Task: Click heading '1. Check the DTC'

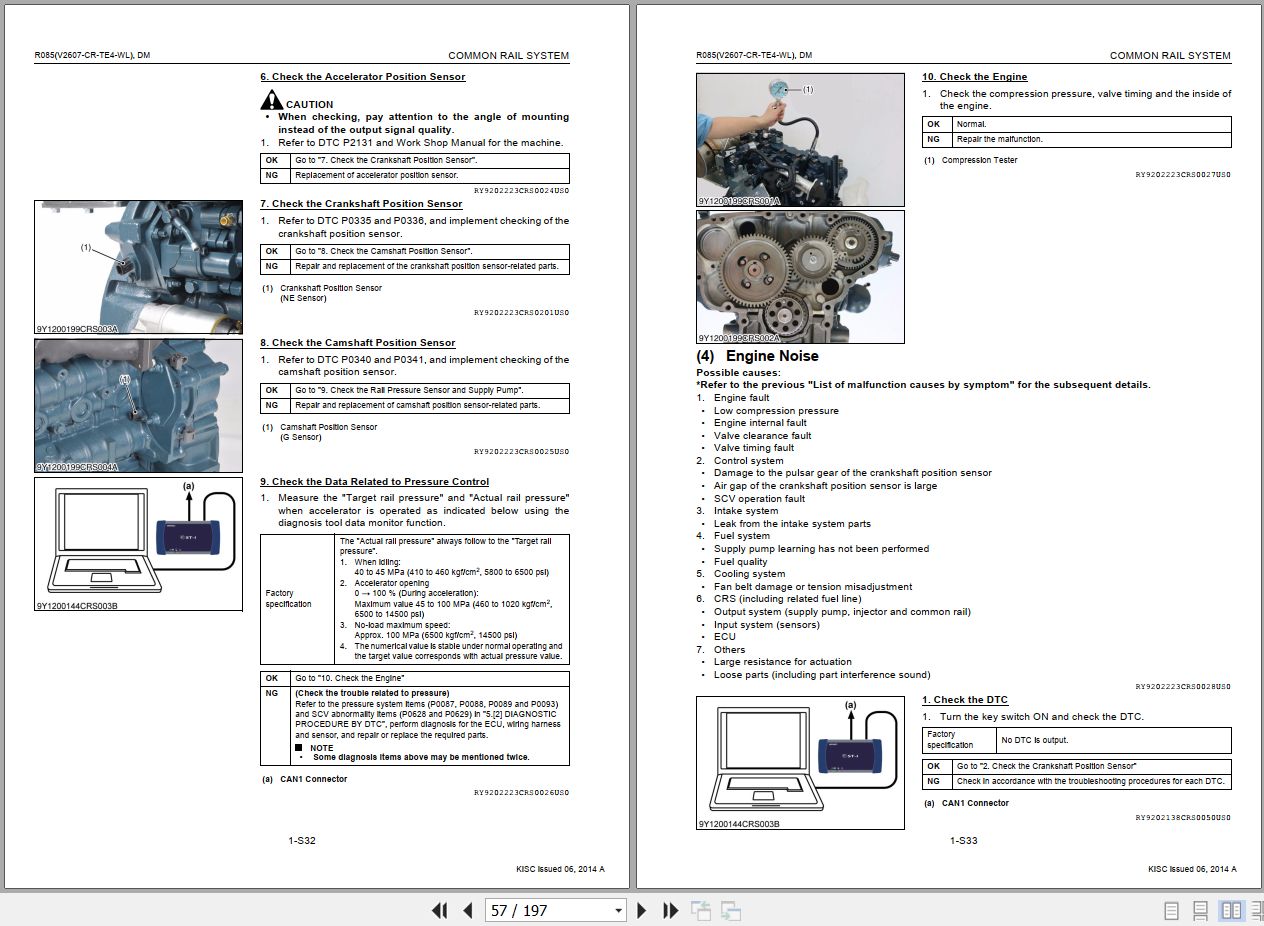Action: (963, 699)
